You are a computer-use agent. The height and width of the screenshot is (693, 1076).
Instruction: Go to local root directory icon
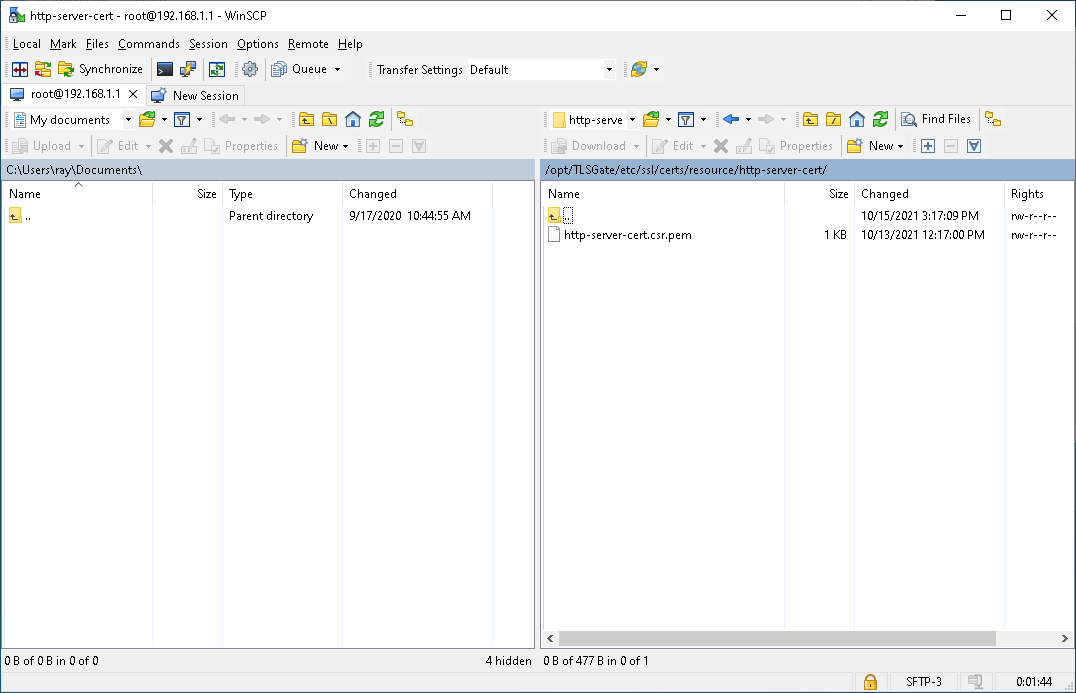pos(329,119)
